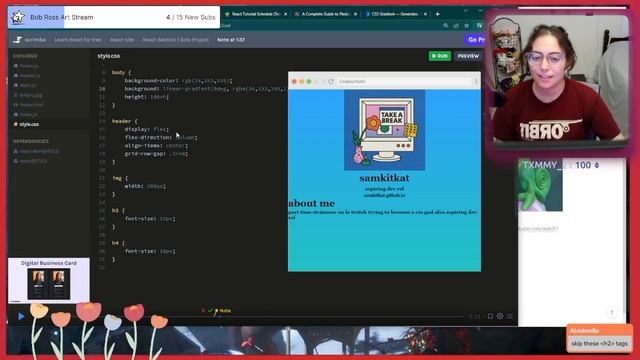
Task: Click the chameleon avatar in chat panel
Action: coord(540,185)
